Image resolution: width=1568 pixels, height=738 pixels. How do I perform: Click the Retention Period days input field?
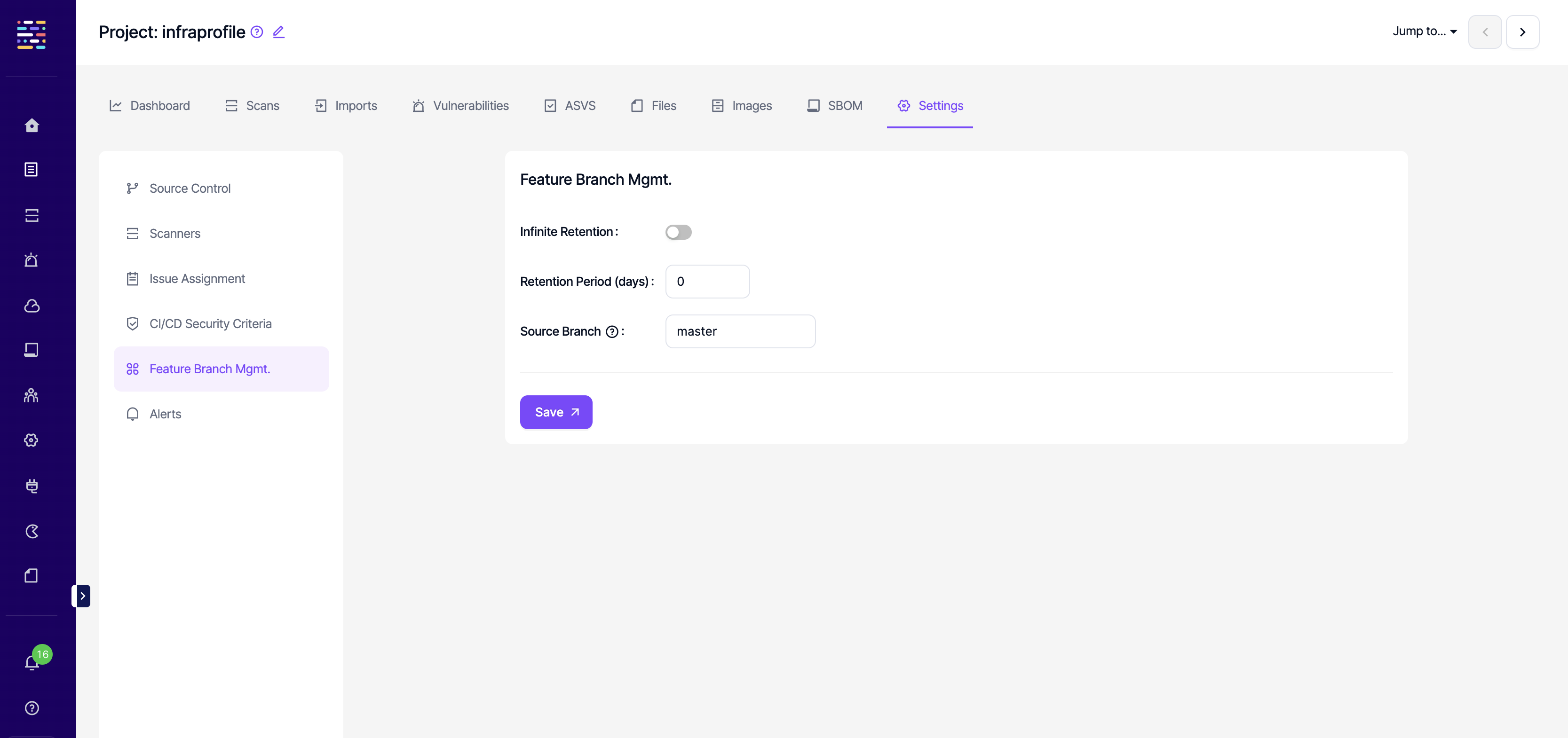[707, 282]
